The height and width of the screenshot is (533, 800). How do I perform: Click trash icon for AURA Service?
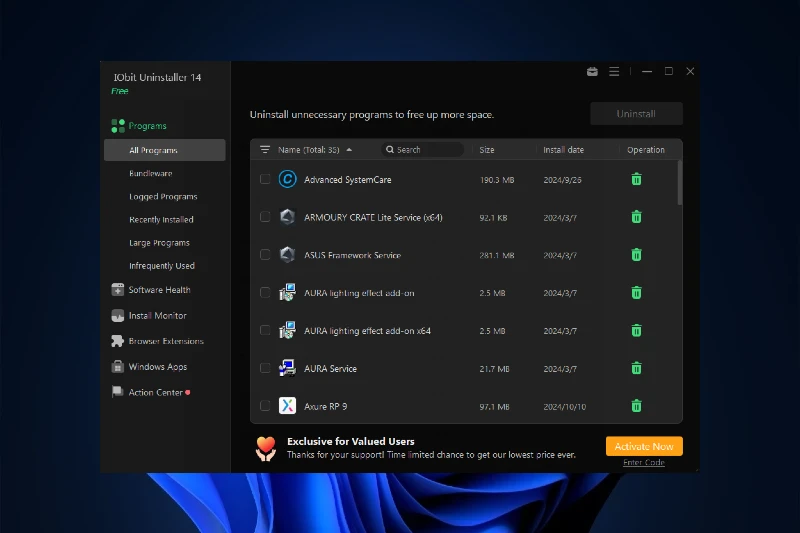(x=636, y=368)
